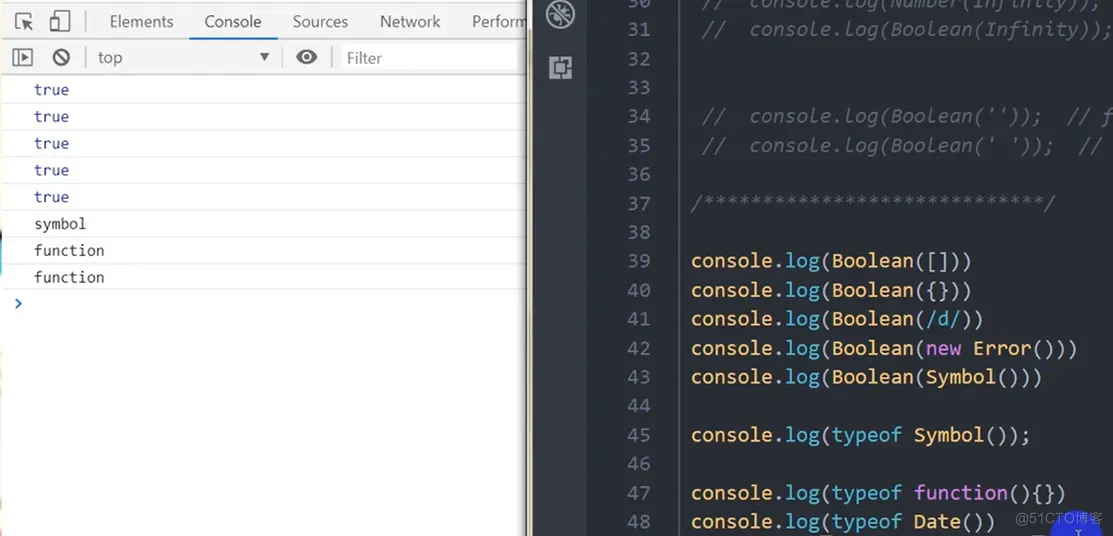This screenshot has height=536, width=1113.
Task: Select the Console tab
Action: click(x=233, y=21)
